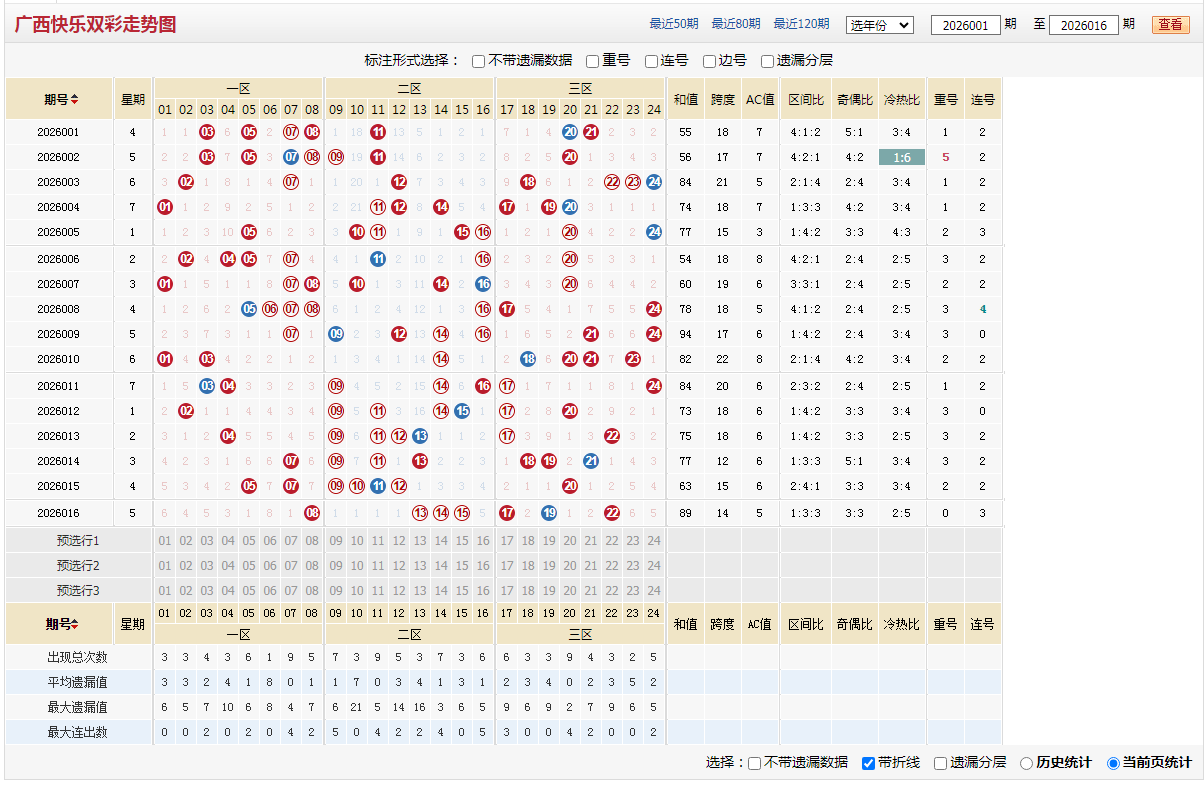Click blue ball 20 in issue 2026001
This screenshot has width=1204, height=785.
pyautogui.click(x=570, y=132)
